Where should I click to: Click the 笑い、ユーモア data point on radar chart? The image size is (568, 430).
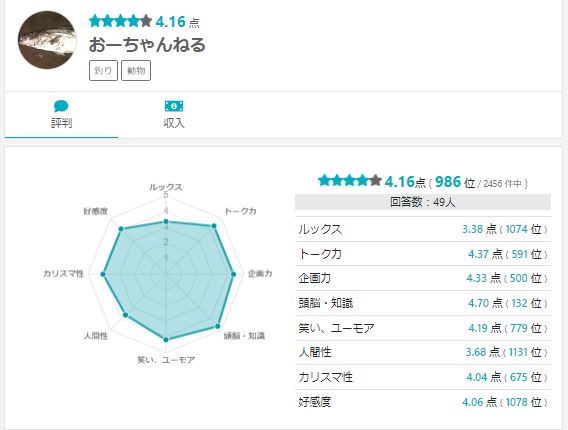pos(166,340)
